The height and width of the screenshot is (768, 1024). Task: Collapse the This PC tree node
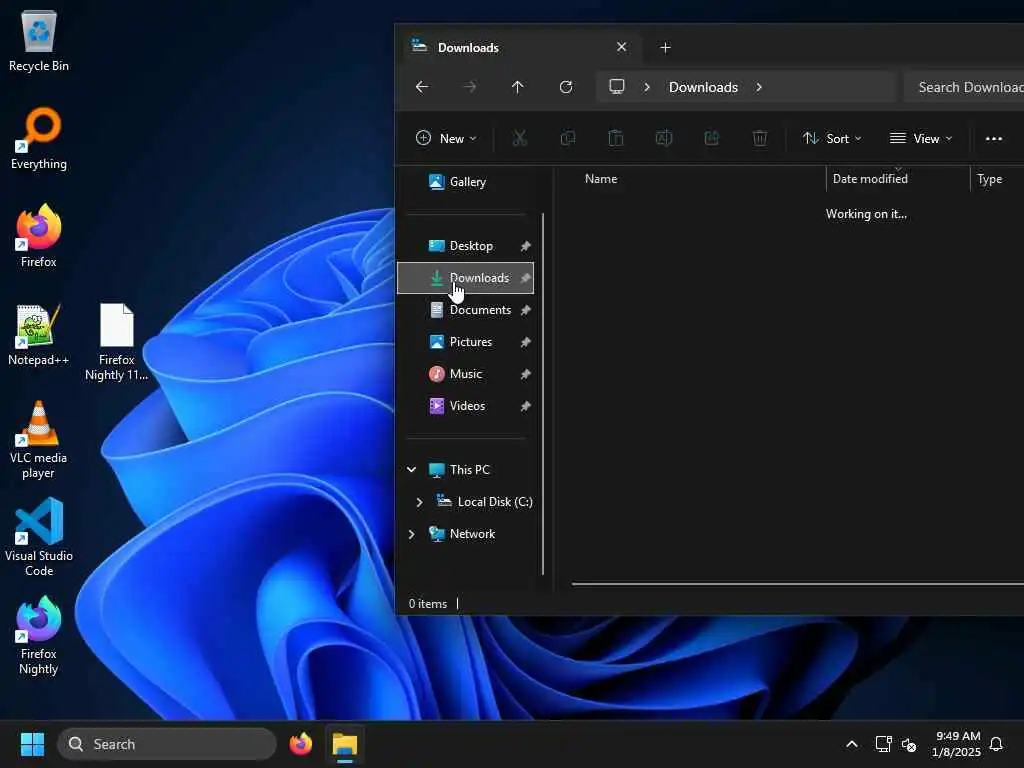coord(411,470)
